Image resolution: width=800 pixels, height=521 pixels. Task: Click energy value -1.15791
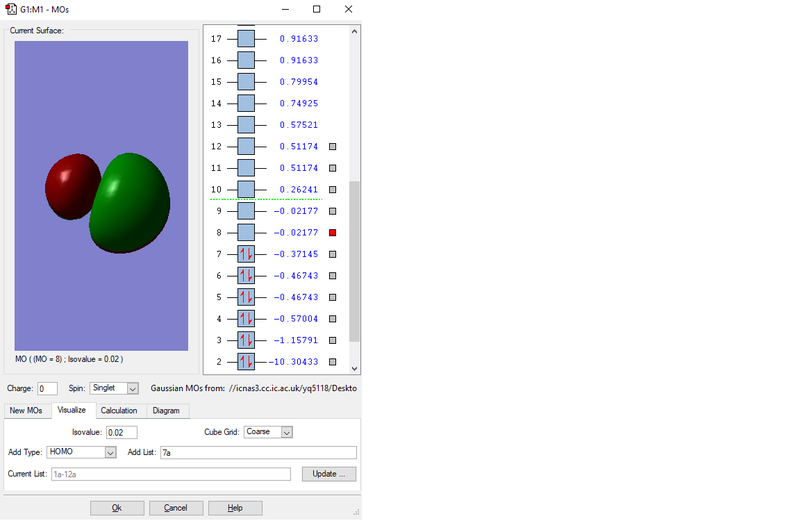click(x=296, y=340)
